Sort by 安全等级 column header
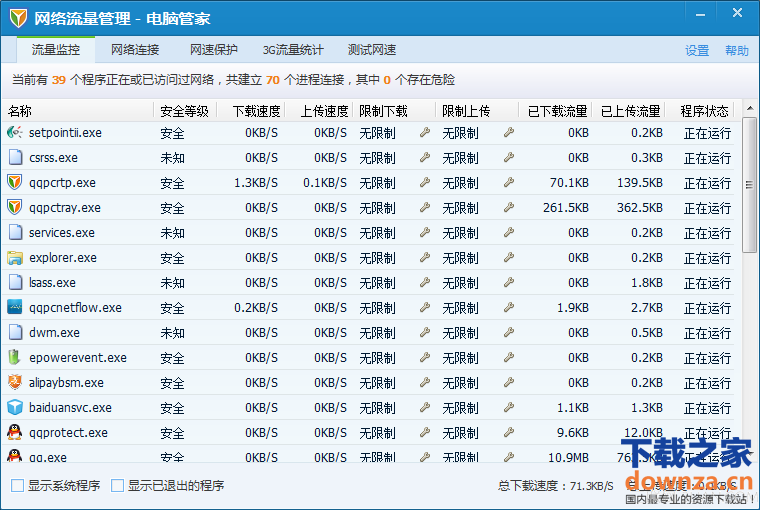This screenshot has height=510, width=760. click(185, 112)
